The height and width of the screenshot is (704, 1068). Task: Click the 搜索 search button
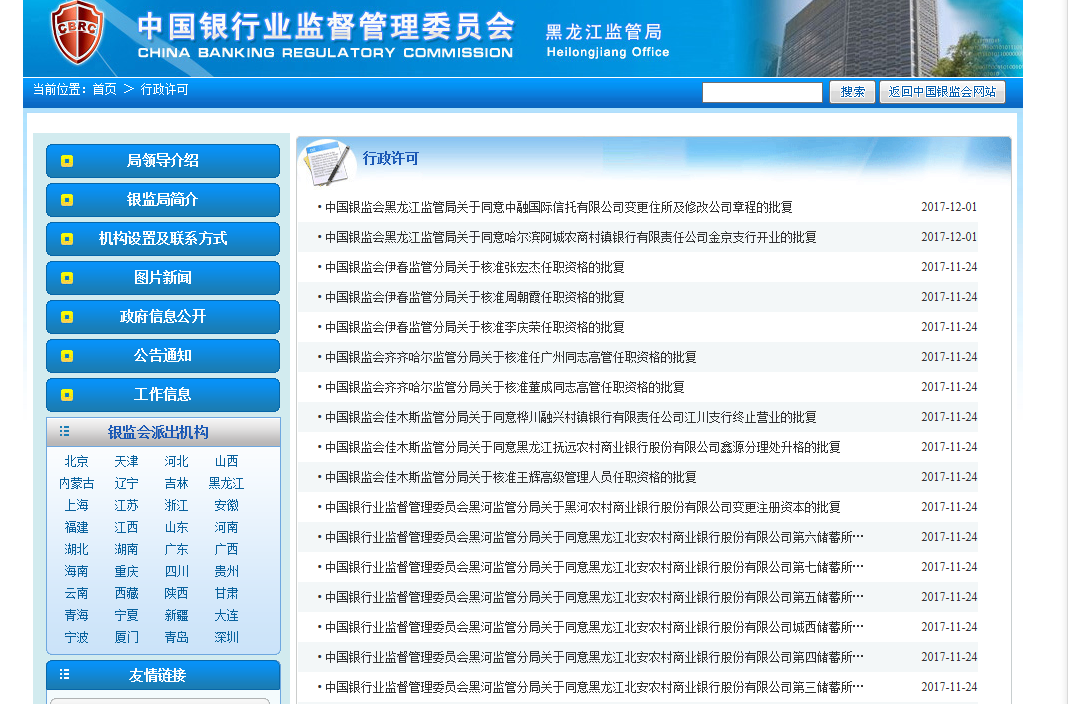pyautogui.click(x=852, y=92)
